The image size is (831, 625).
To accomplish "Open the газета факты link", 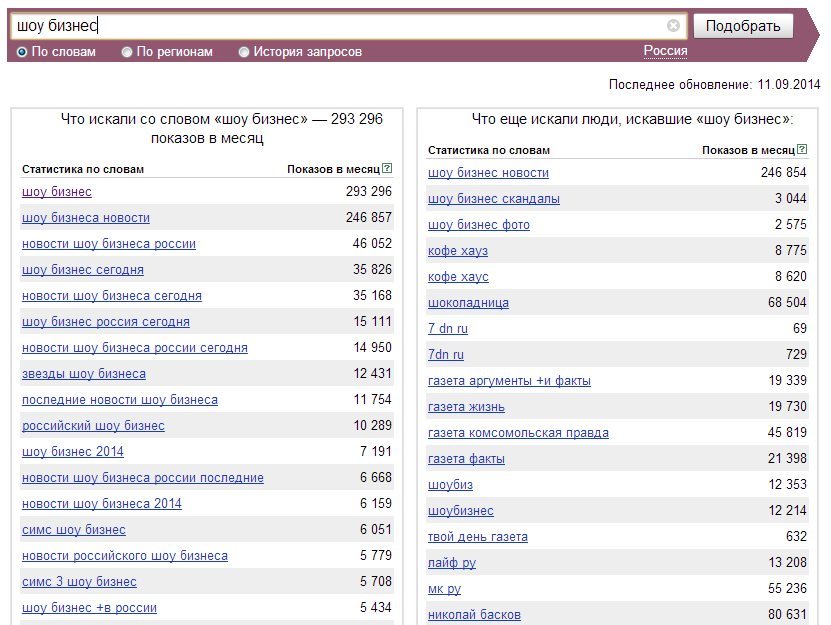I will 466,458.
